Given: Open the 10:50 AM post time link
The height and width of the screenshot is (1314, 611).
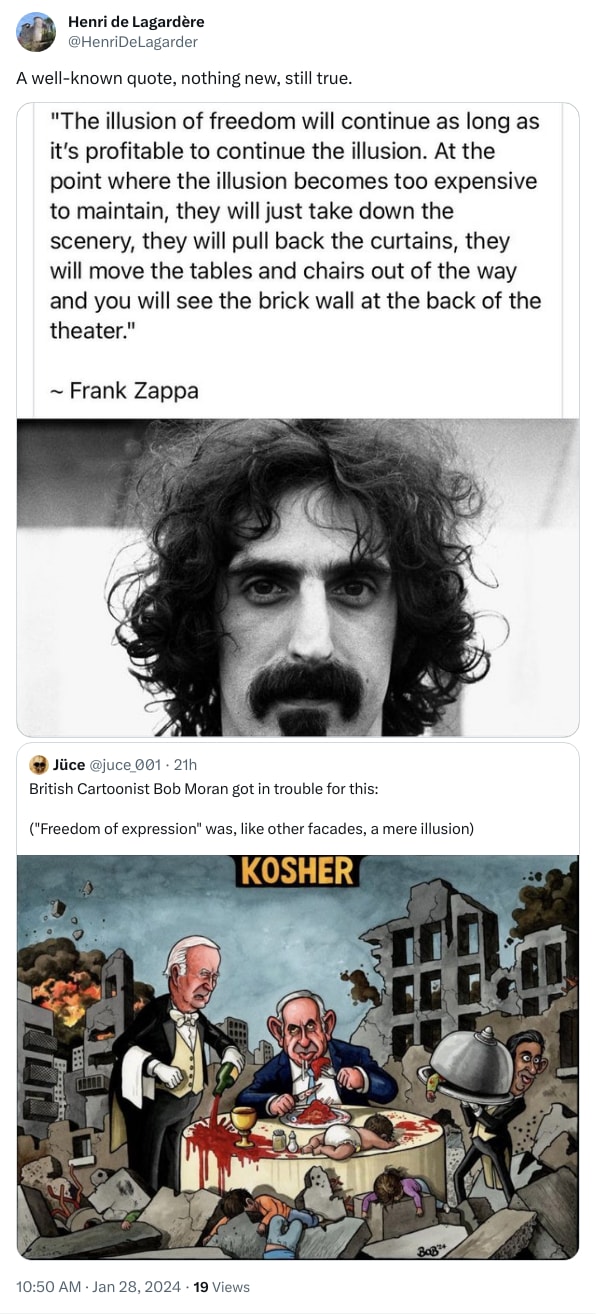Looking at the screenshot, I should 49,1286.
